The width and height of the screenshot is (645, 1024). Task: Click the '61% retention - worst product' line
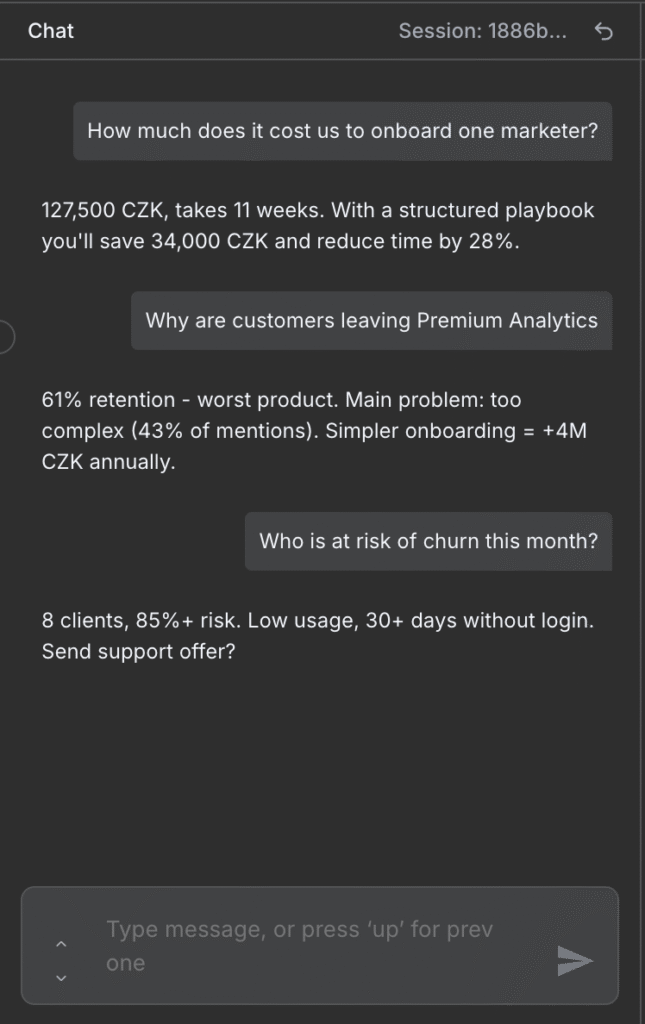point(281,400)
